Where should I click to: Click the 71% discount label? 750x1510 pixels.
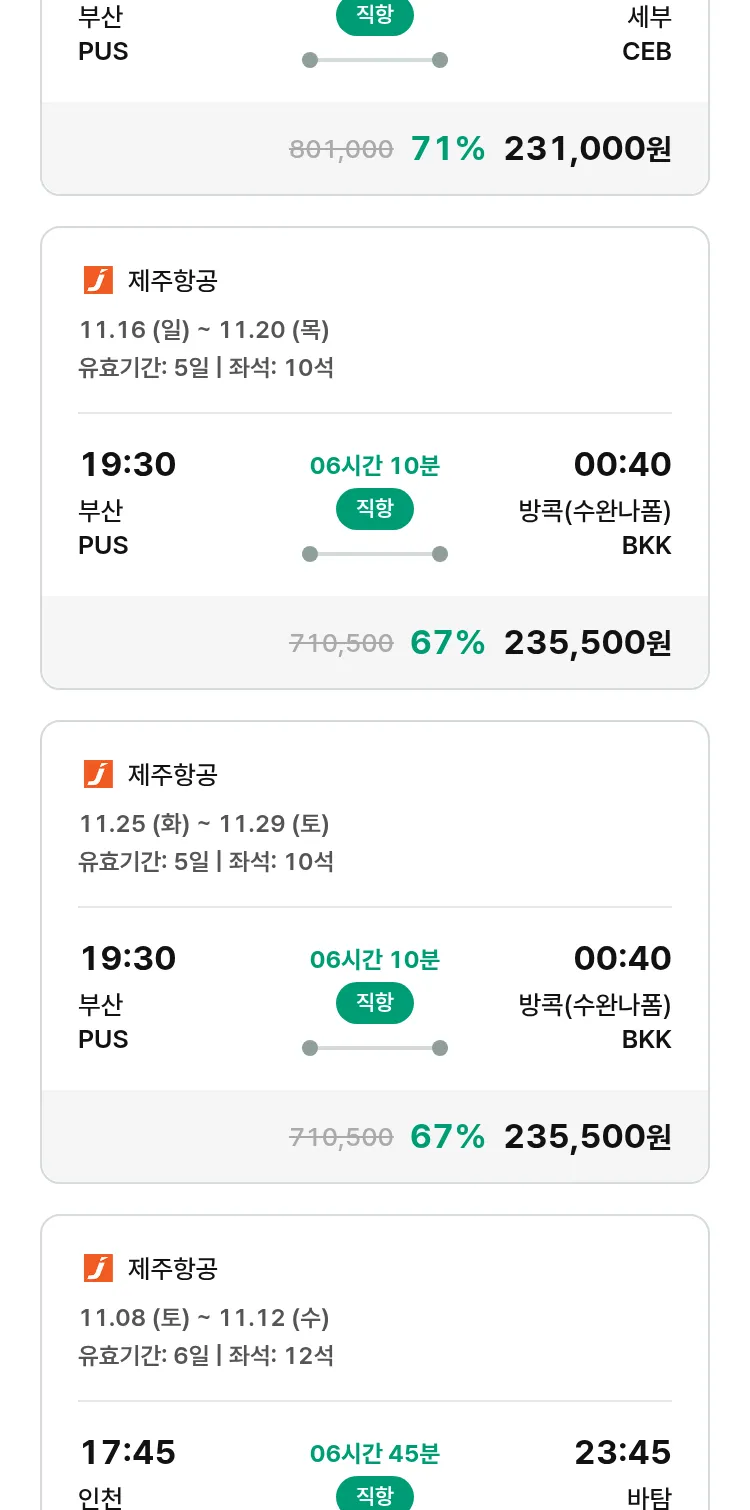coord(447,149)
